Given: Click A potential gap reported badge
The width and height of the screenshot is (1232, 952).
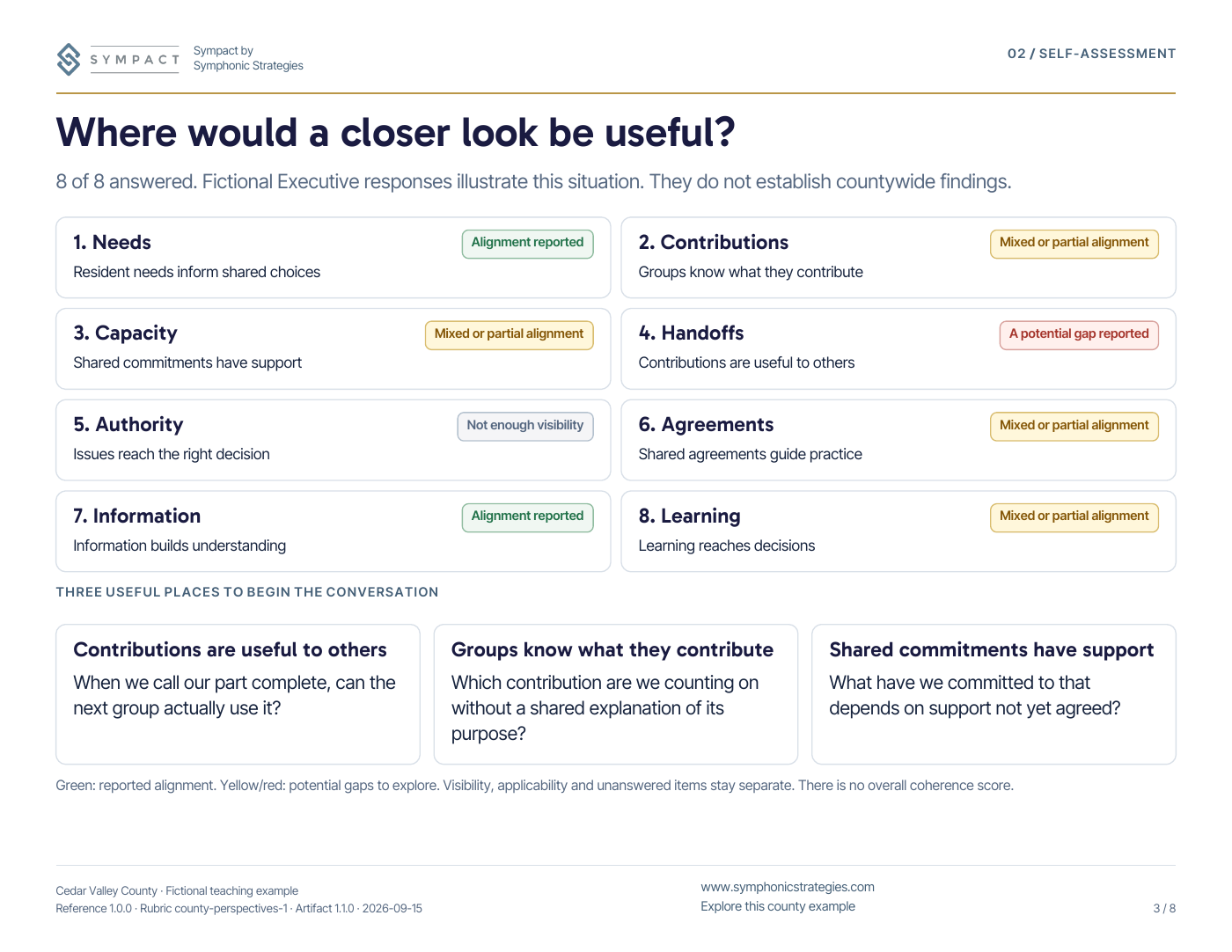Looking at the screenshot, I should point(1079,334).
